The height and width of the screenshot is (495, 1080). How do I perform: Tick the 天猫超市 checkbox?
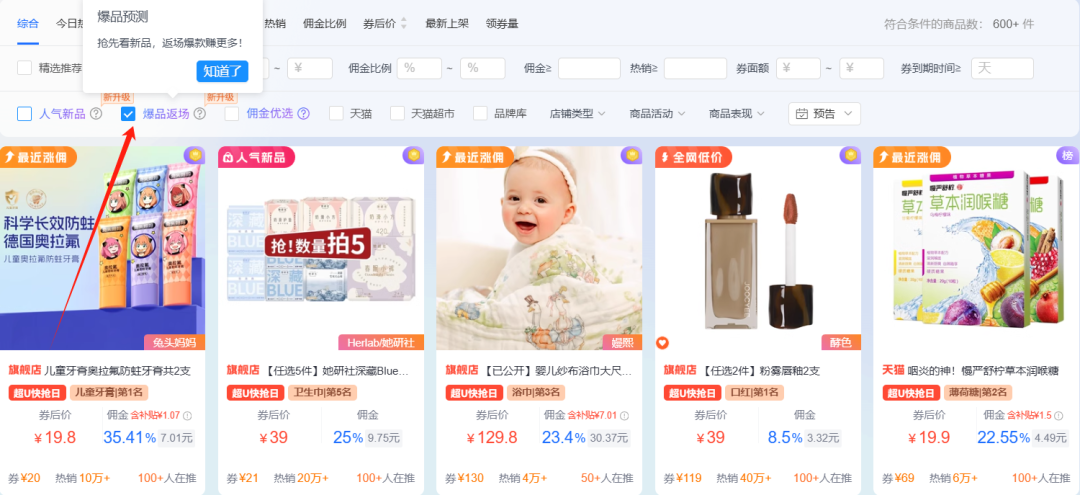[x=397, y=114]
